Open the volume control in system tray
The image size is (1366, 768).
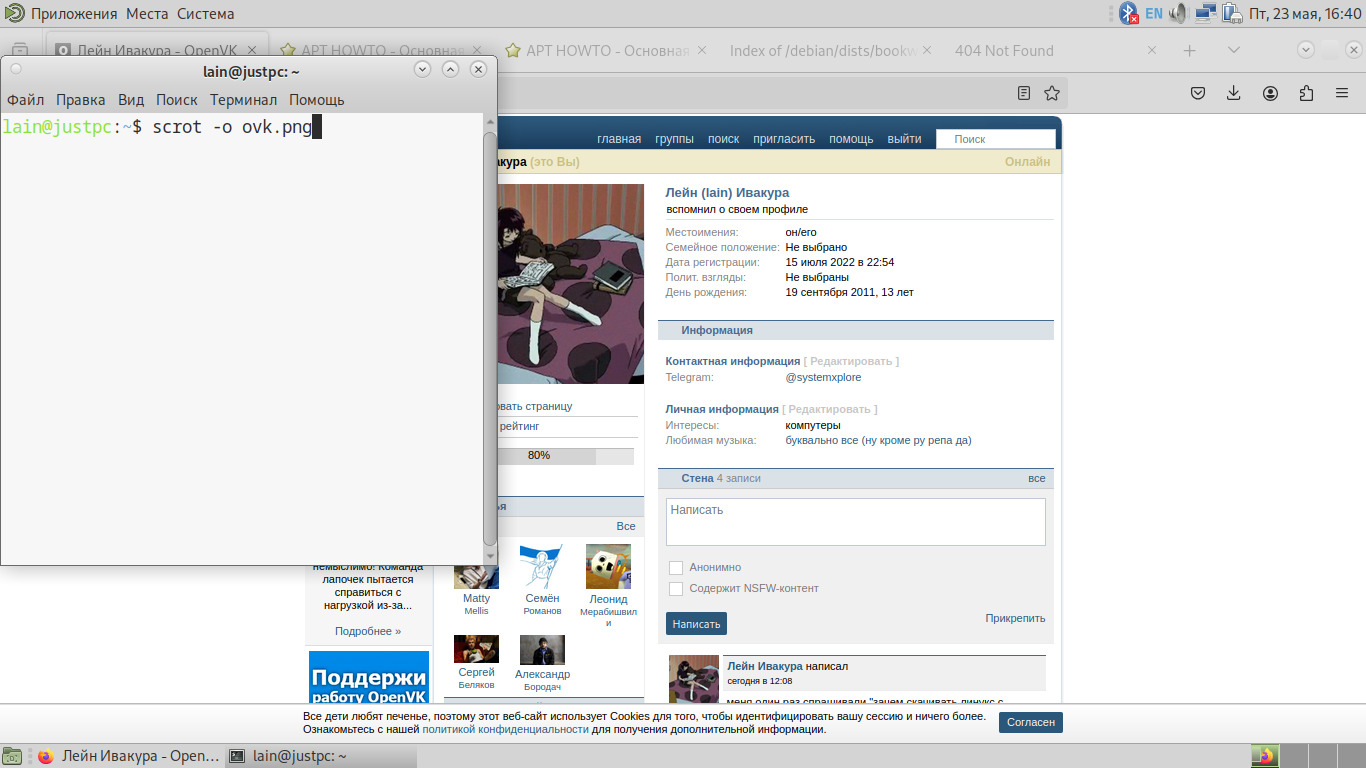pyautogui.click(x=1179, y=13)
